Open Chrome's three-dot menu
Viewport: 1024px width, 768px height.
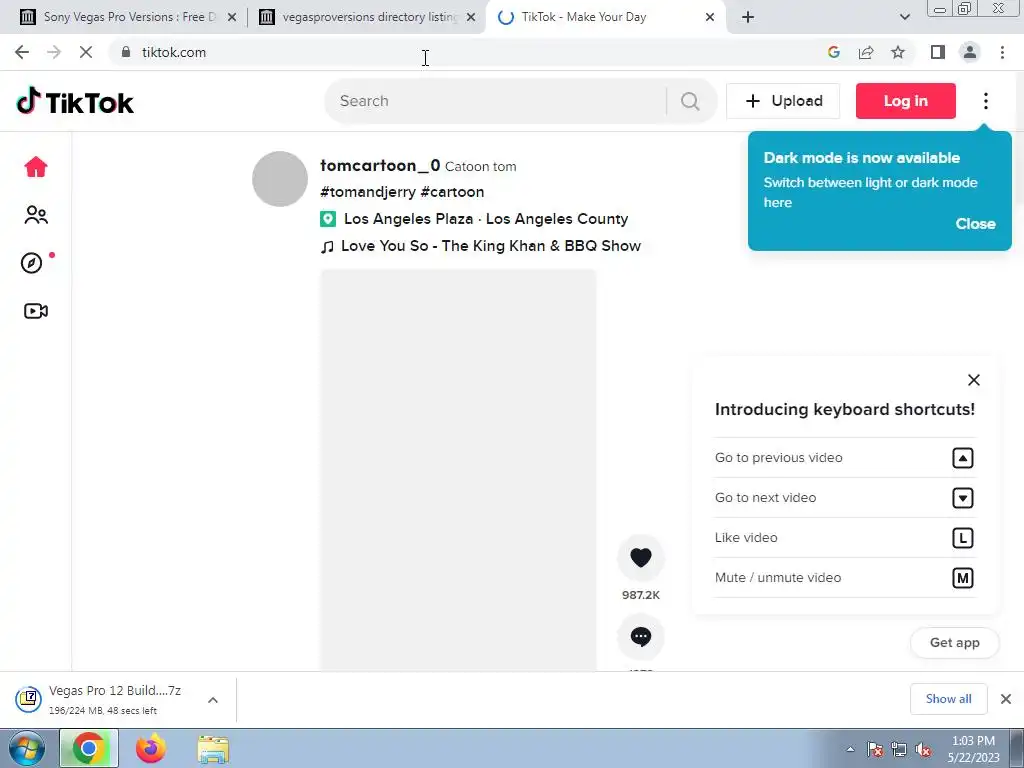click(x=1002, y=52)
